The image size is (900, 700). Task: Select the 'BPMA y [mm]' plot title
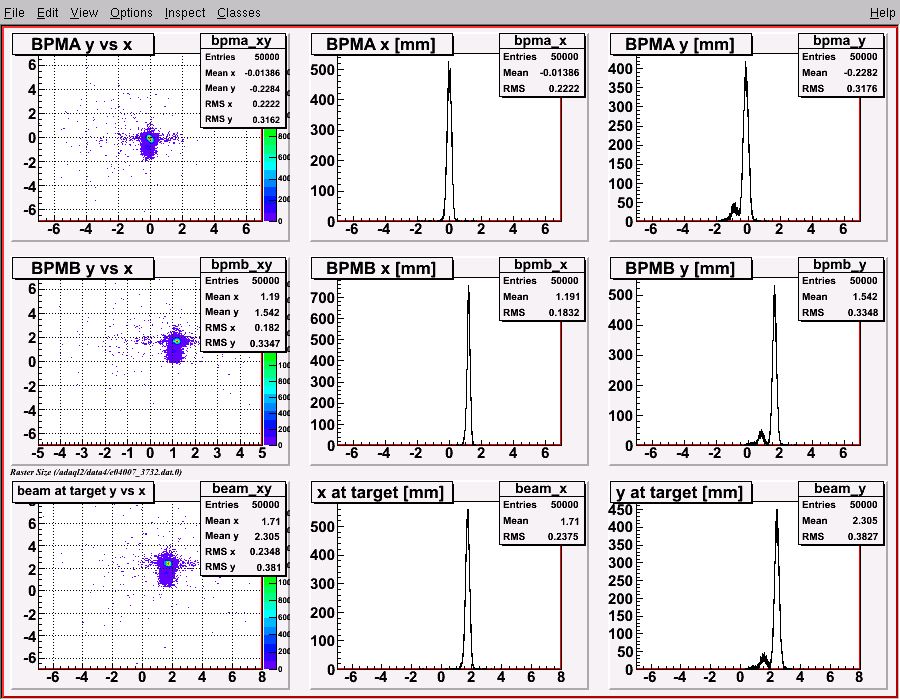pyautogui.click(x=680, y=44)
